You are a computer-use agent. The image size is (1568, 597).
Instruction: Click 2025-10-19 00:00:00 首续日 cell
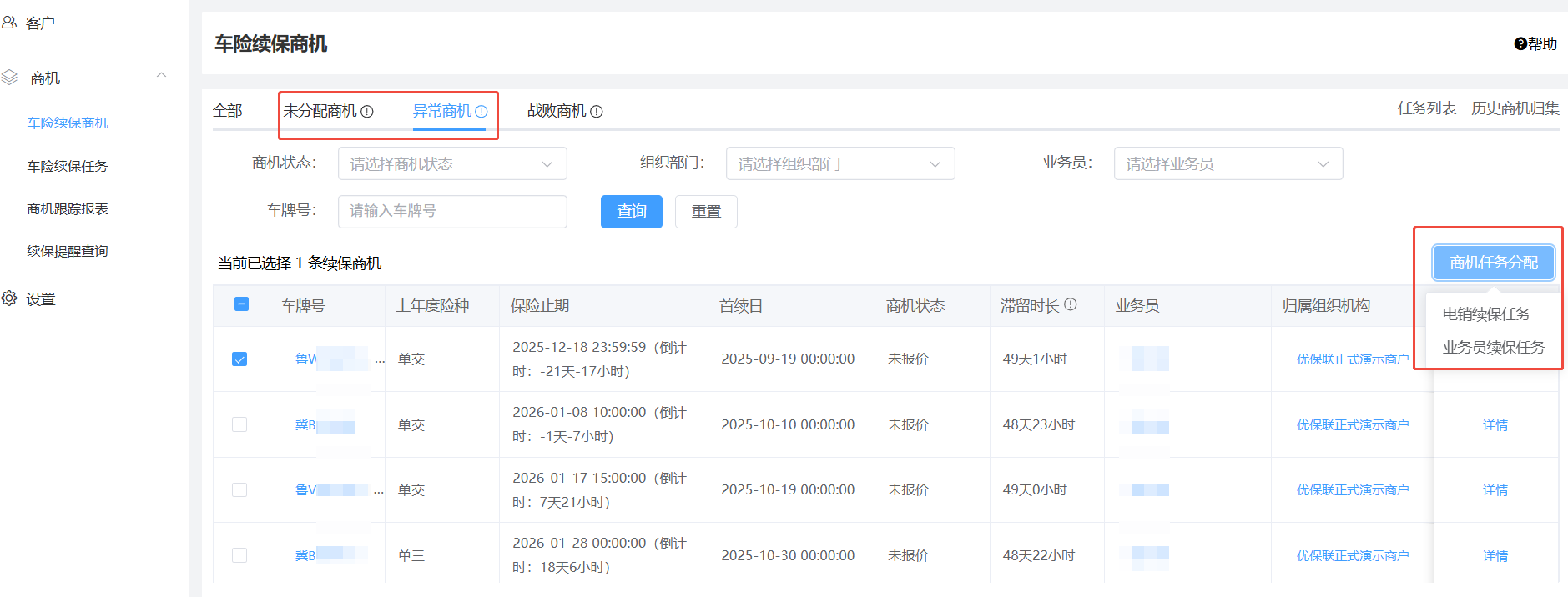788,490
